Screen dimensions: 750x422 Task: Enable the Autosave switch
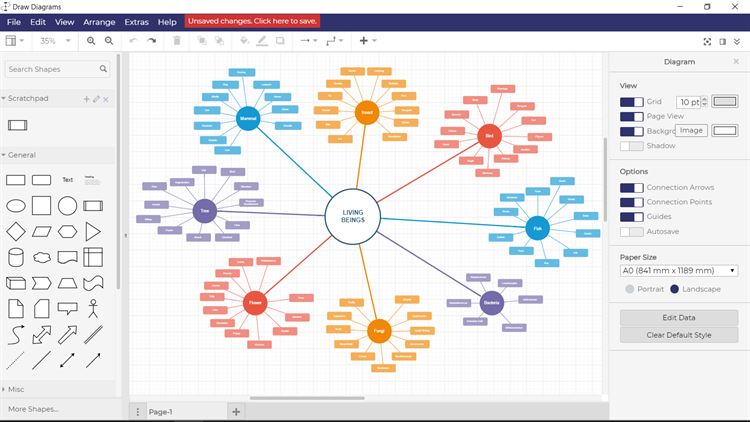631,232
